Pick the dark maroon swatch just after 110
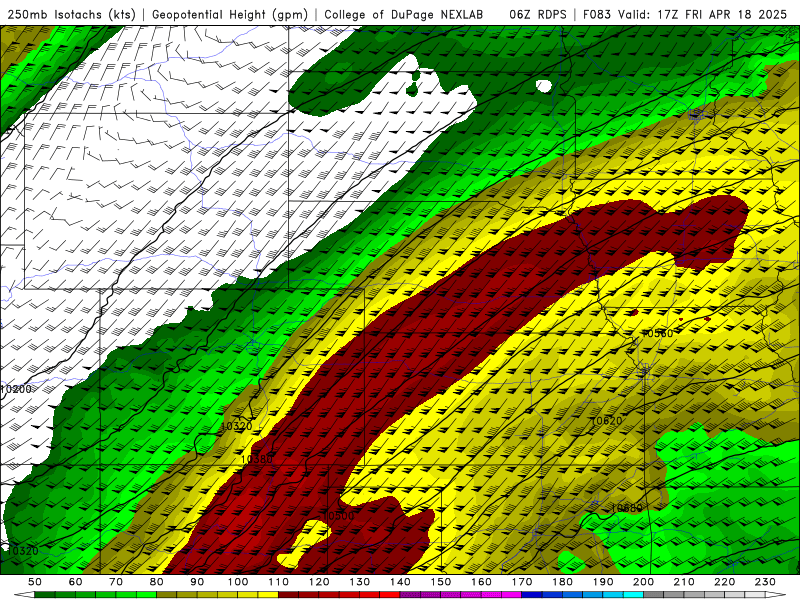This screenshot has width=800, height=600. (x=289, y=595)
